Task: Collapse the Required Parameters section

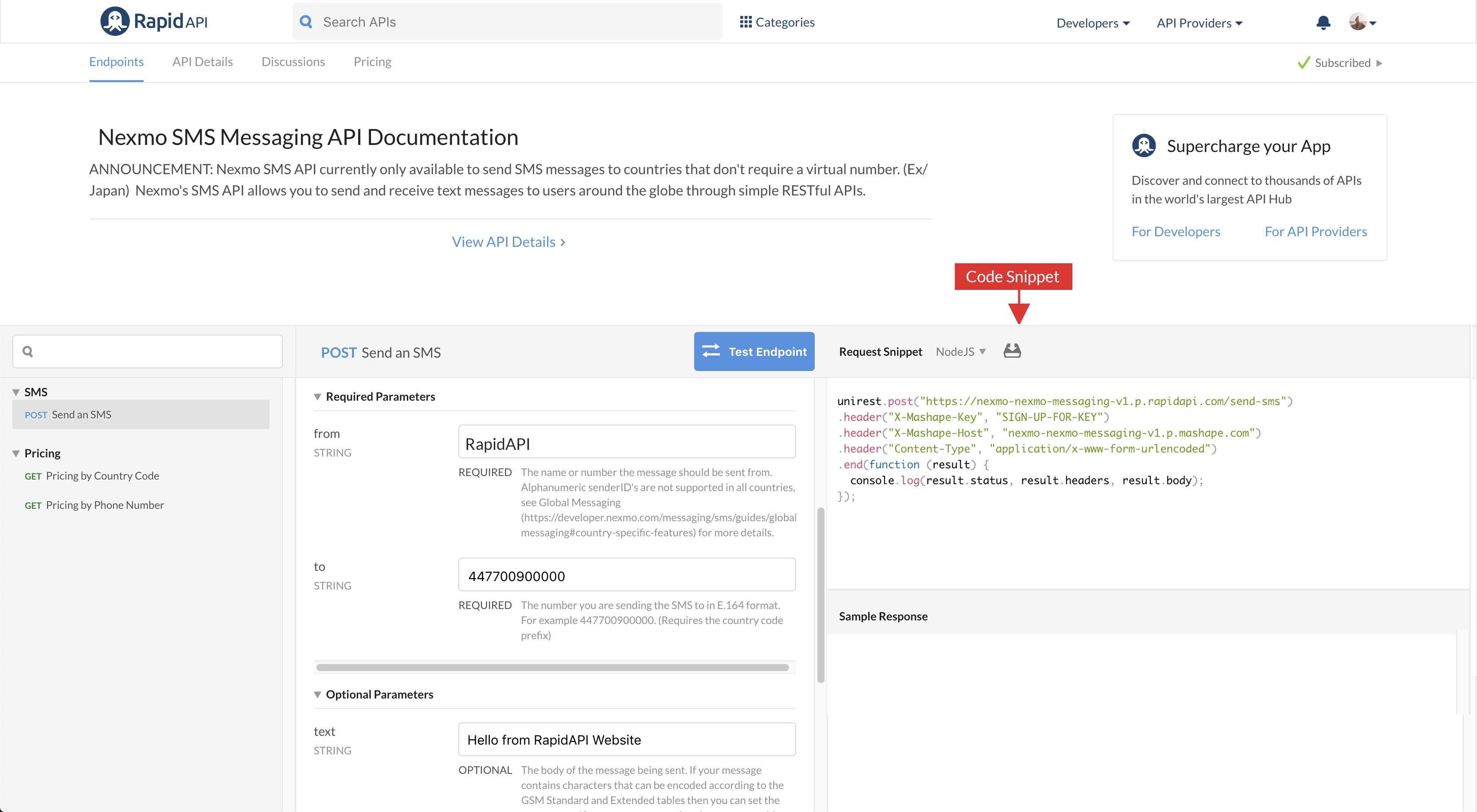Action: click(317, 397)
